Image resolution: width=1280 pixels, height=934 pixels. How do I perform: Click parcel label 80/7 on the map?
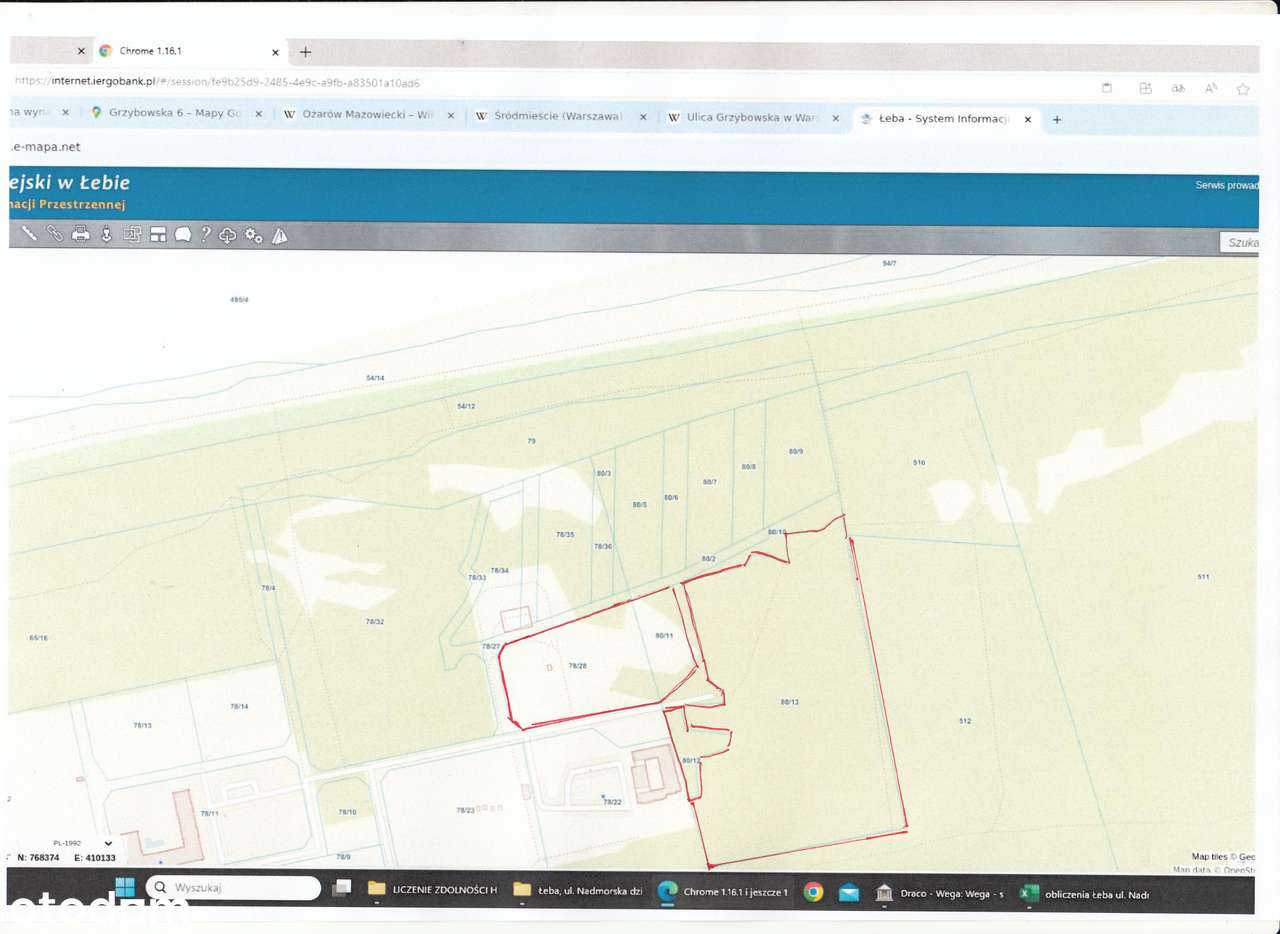click(x=710, y=482)
